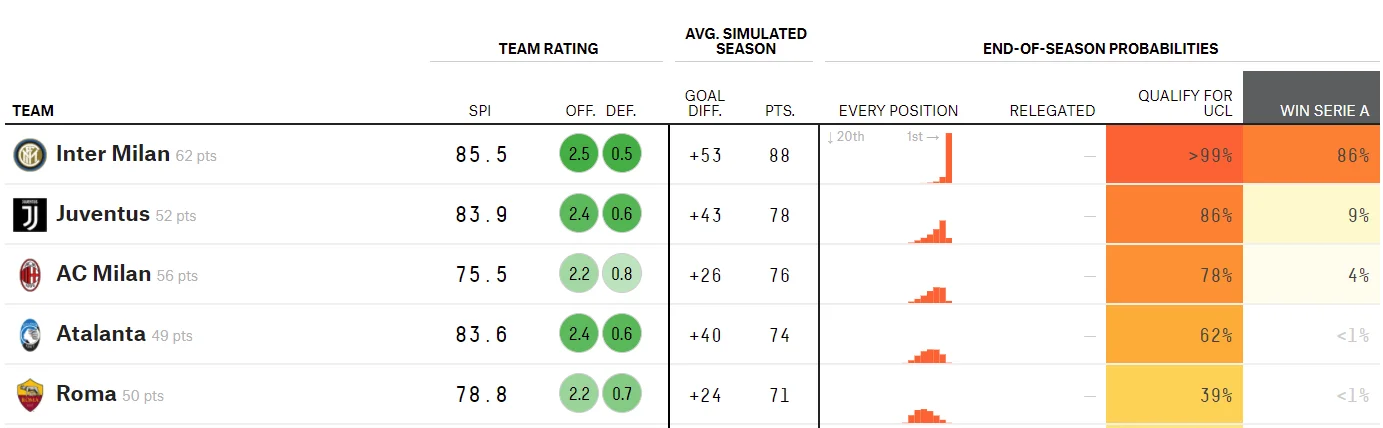Open the Atalanta team name
The height and width of the screenshot is (428, 1383).
pos(101,334)
